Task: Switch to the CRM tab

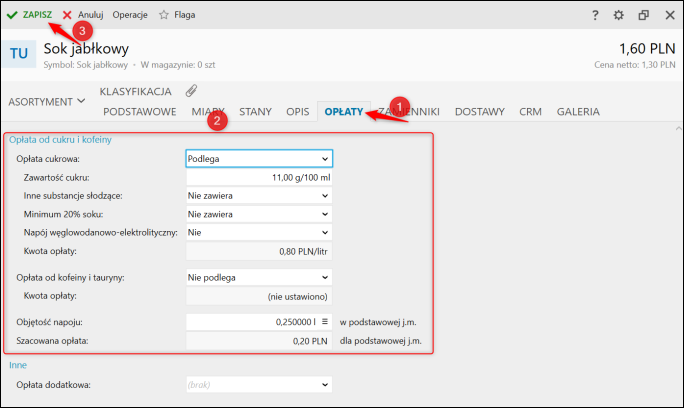Action: [x=530, y=112]
